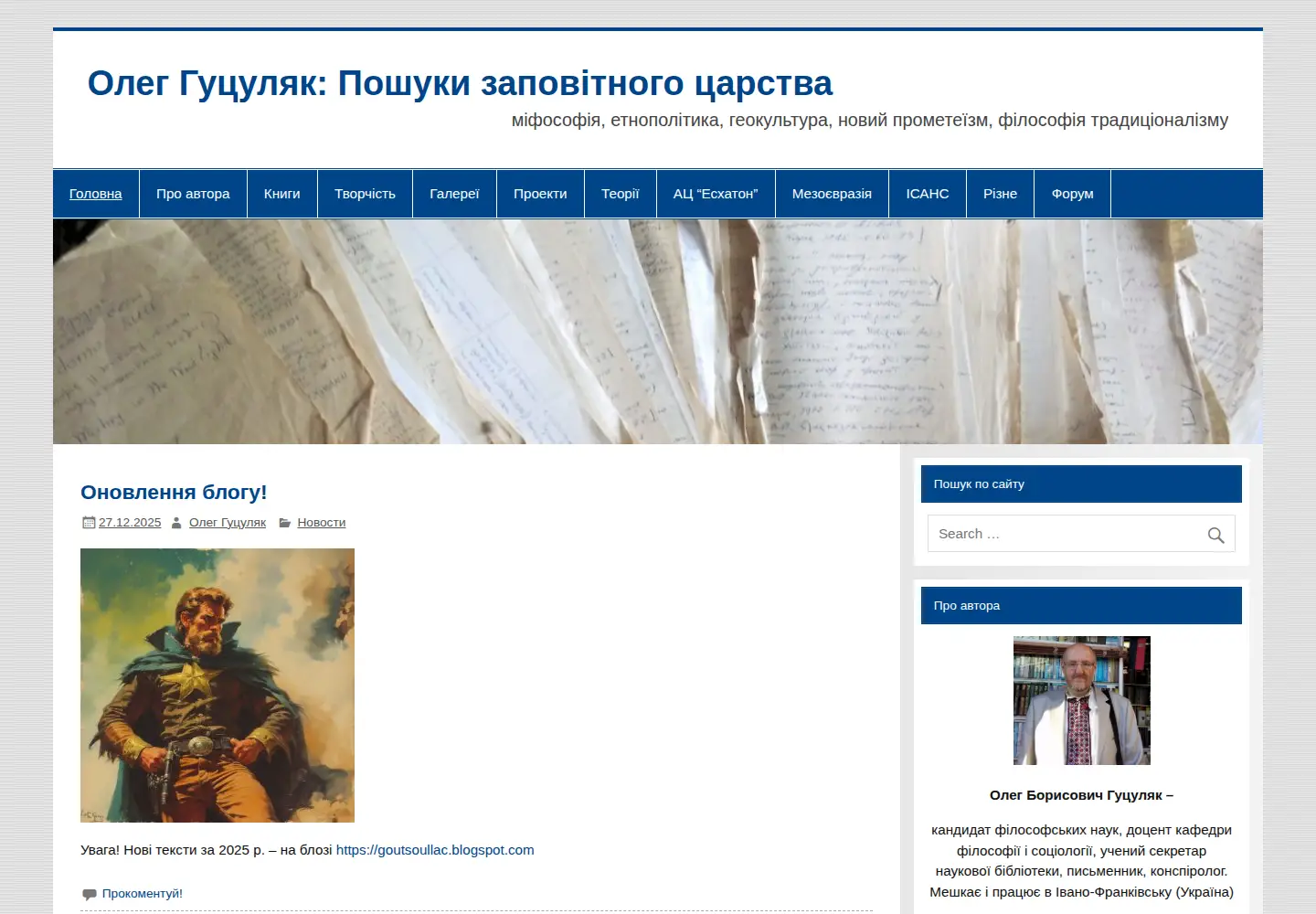Click the manuscript papers header banner

(658, 332)
